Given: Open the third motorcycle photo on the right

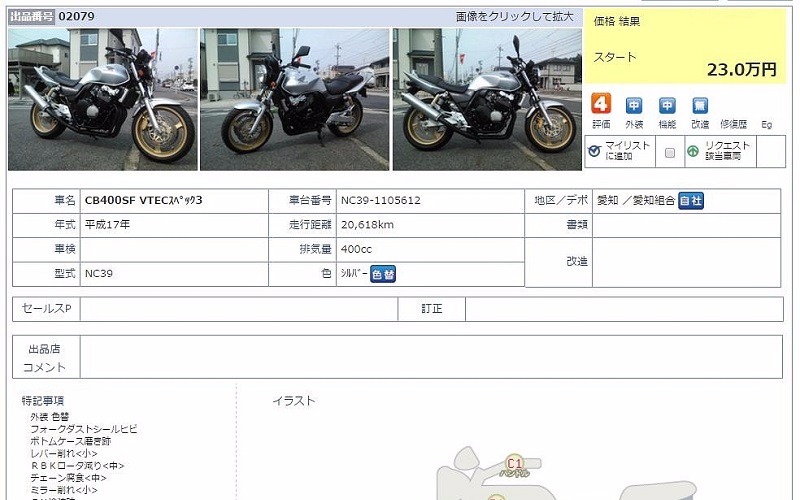Looking at the screenshot, I should coord(487,99).
